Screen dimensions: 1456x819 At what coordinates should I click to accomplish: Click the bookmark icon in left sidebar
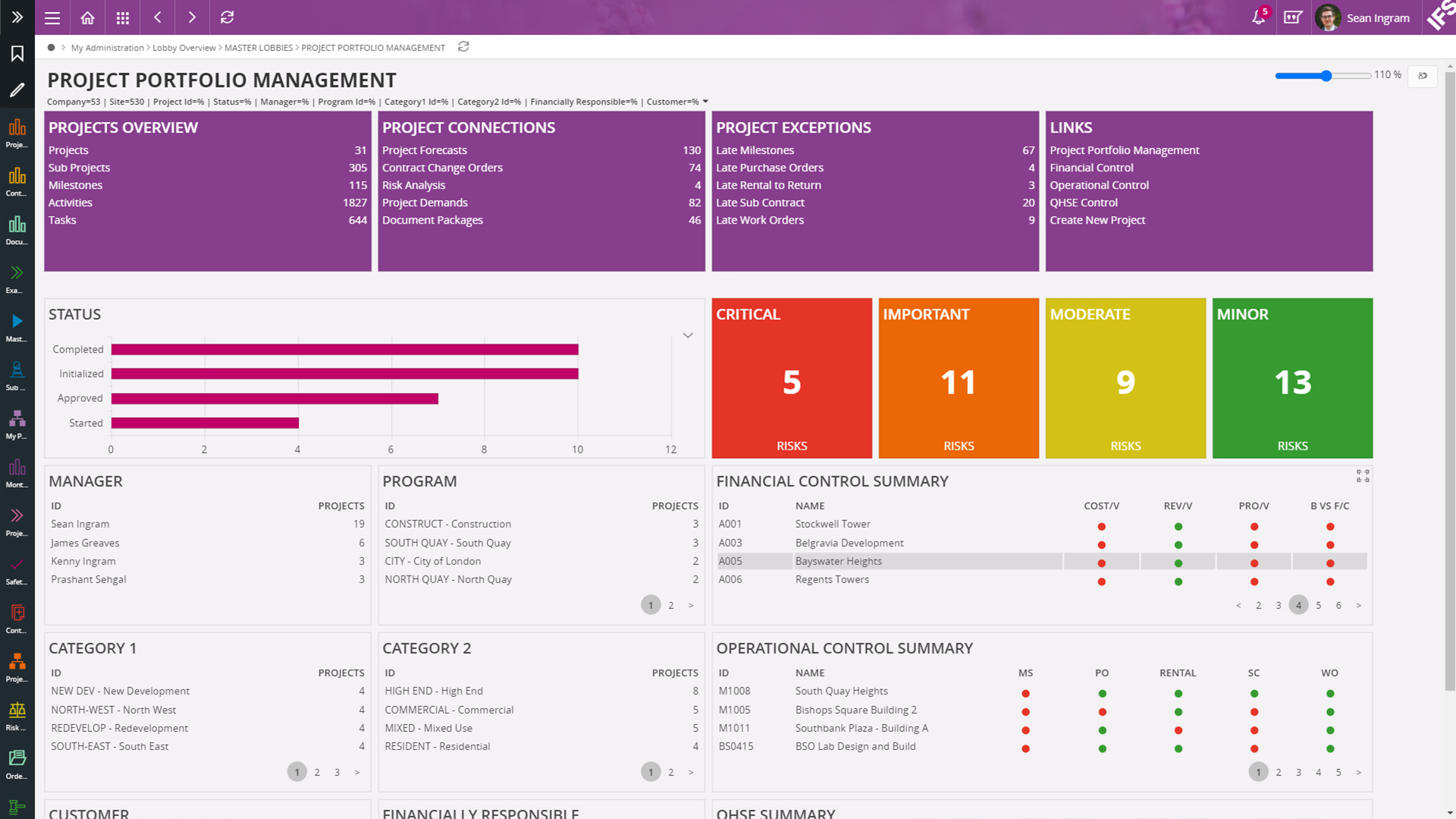pos(17,54)
